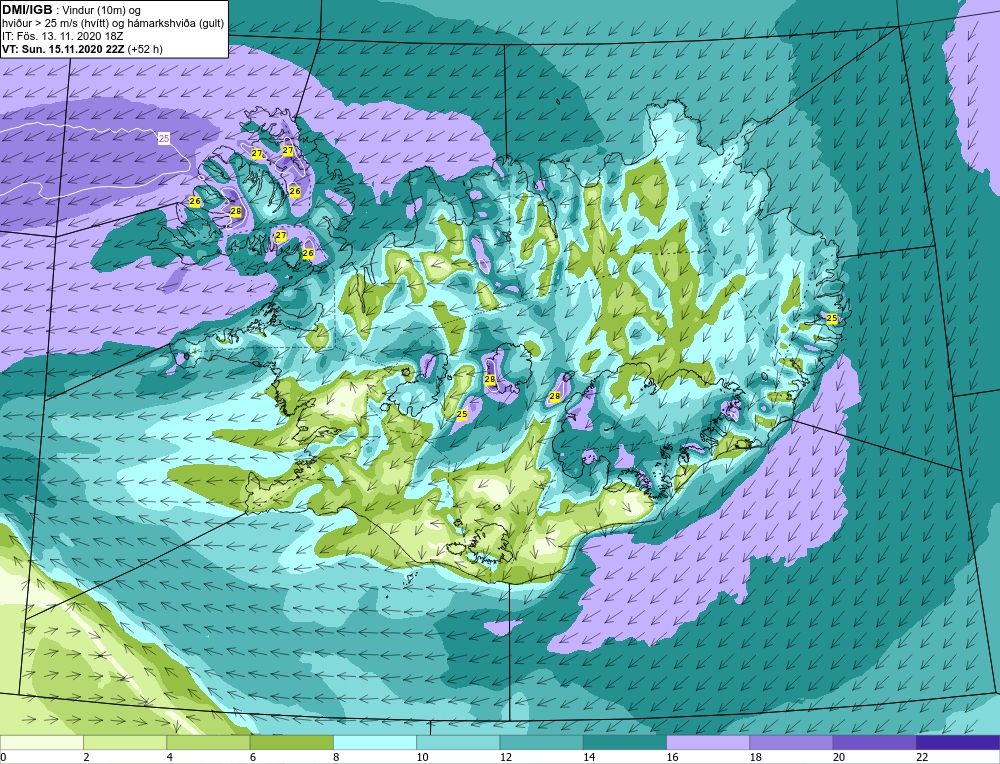Select the 18–20 m/s medium purple legend swatch

[791, 742]
